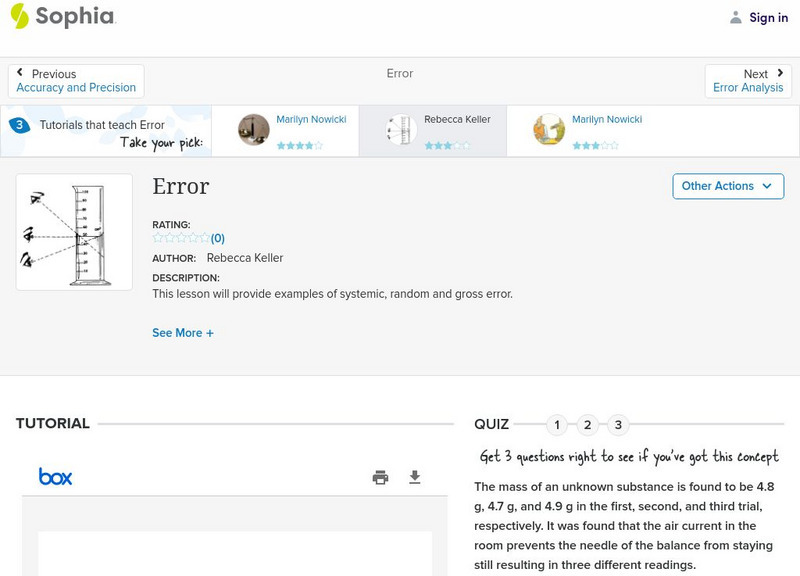
Task: Download the tutorial document
Action: click(x=415, y=477)
